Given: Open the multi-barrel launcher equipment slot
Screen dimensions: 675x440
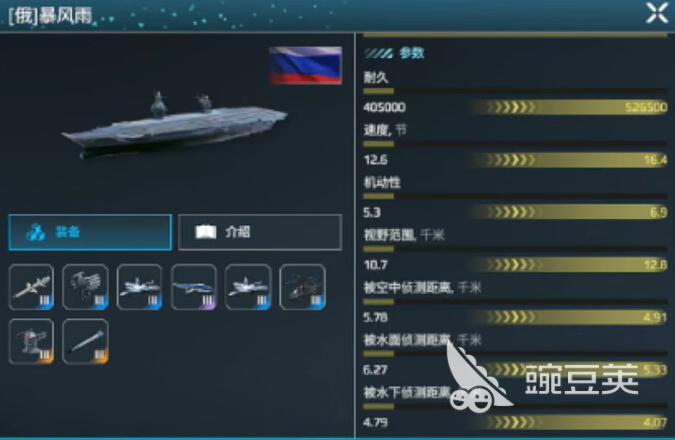Looking at the screenshot, I should (x=85, y=287).
